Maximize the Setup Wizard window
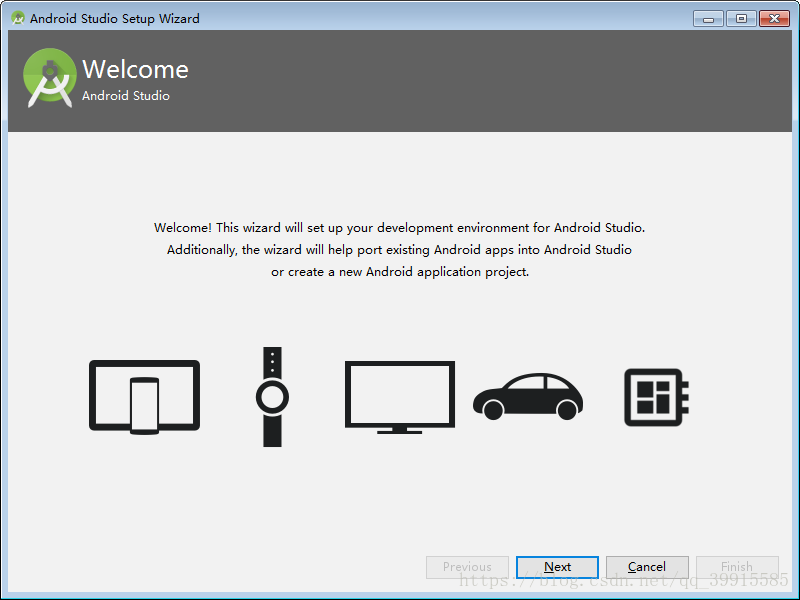The width and height of the screenshot is (800, 600). 741,19
